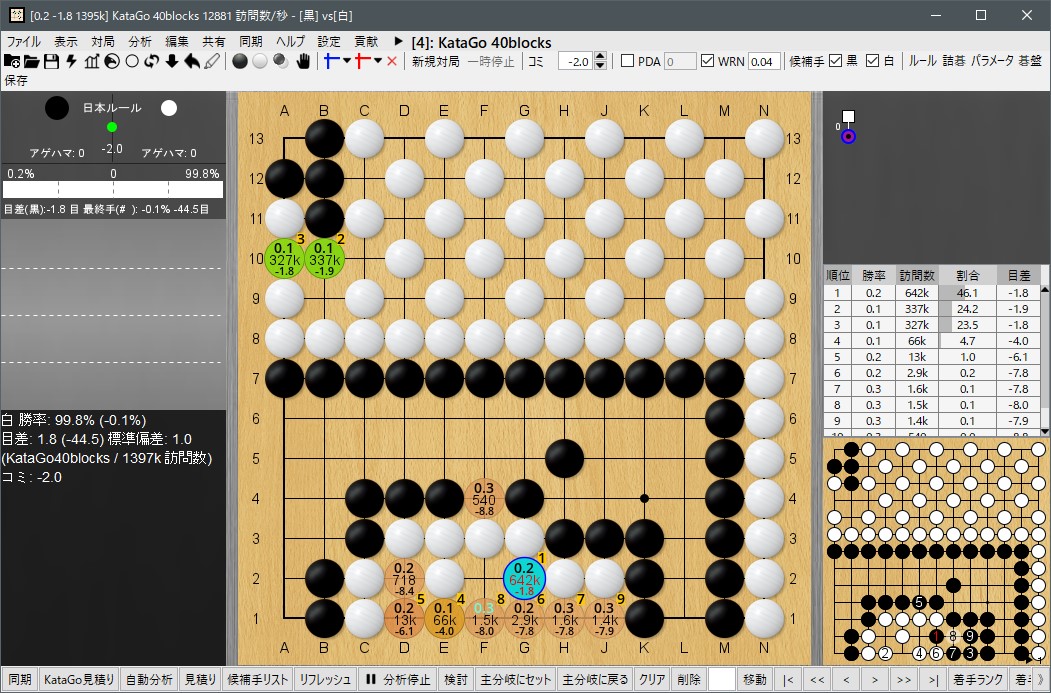This screenshot has height=693, width=1051.
Task: Click the empty circle outline icon
Action: [132, 62]
